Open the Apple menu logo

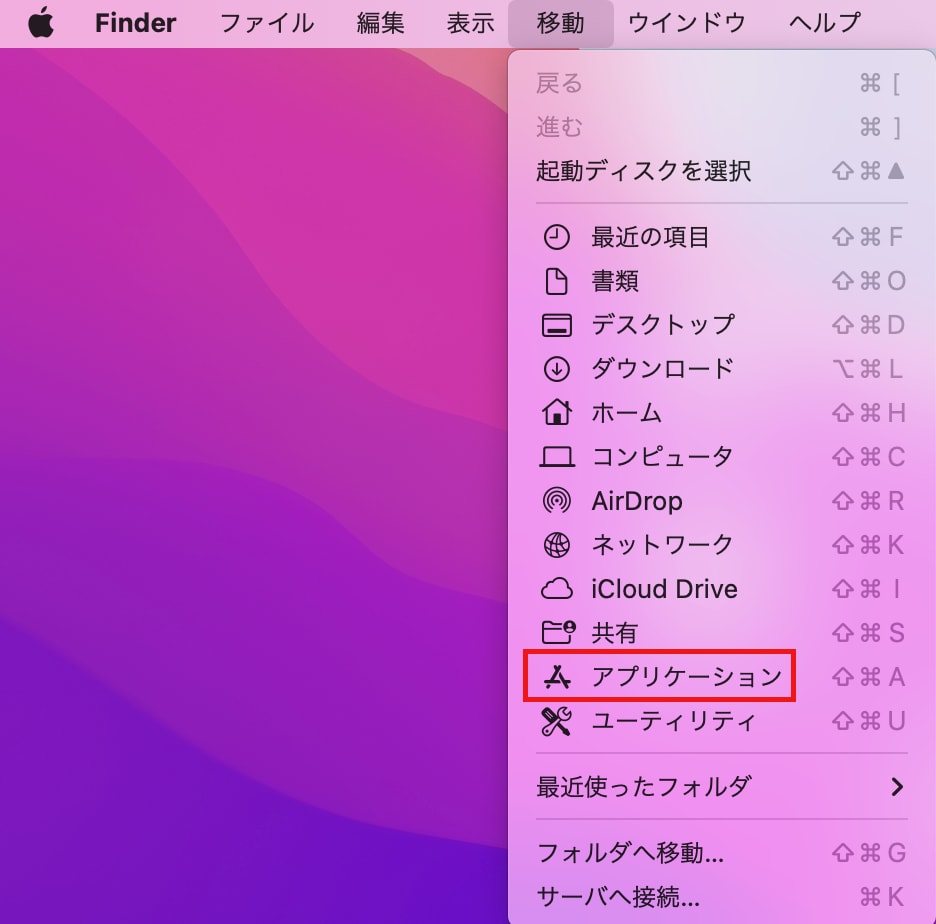point(41,23)
